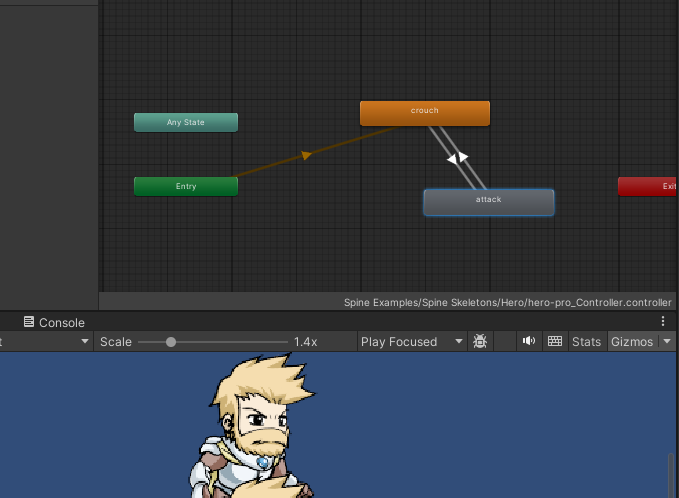Toggle the Stats overlay button
679x498 pixels.
coord(586,342)
